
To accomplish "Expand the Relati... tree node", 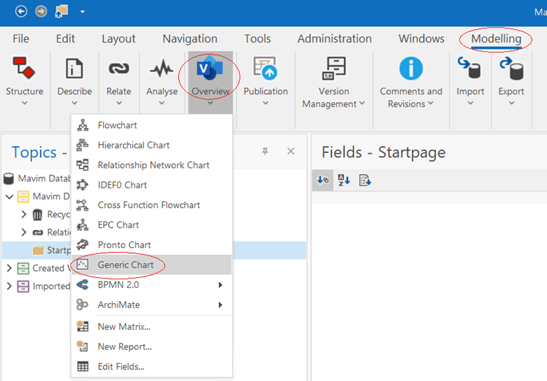I will tap(24, 232).
